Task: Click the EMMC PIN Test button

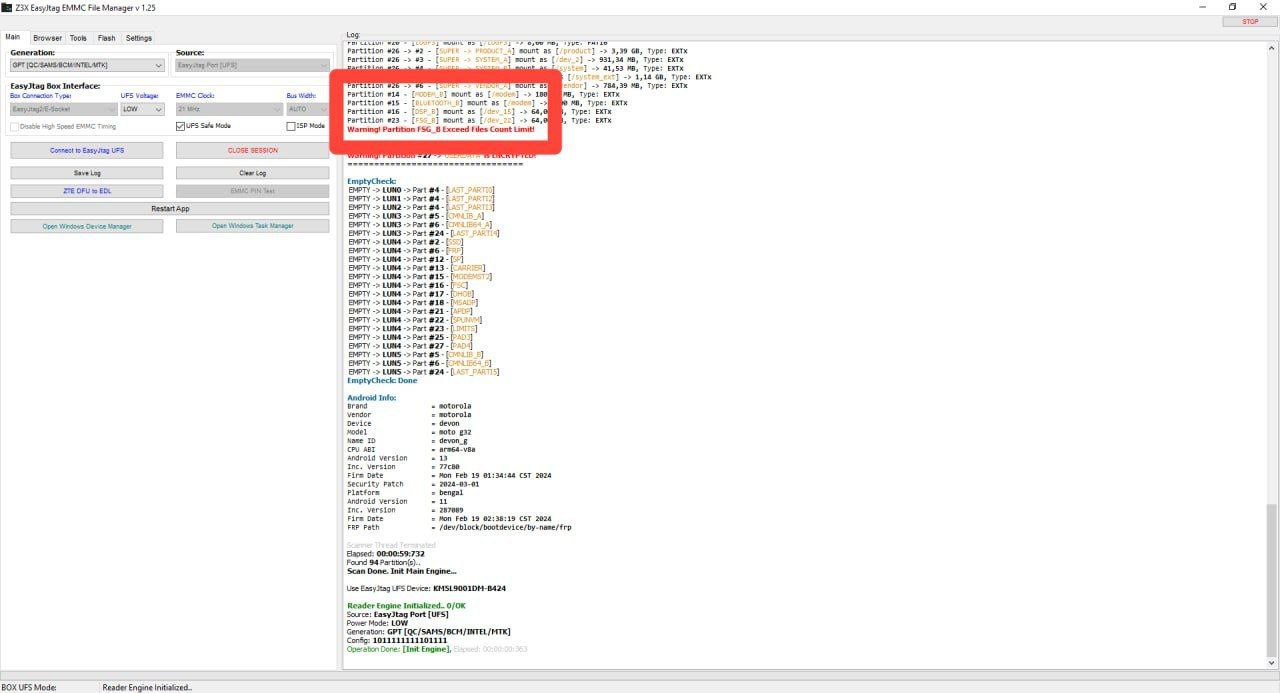Action: pos(252,191)
